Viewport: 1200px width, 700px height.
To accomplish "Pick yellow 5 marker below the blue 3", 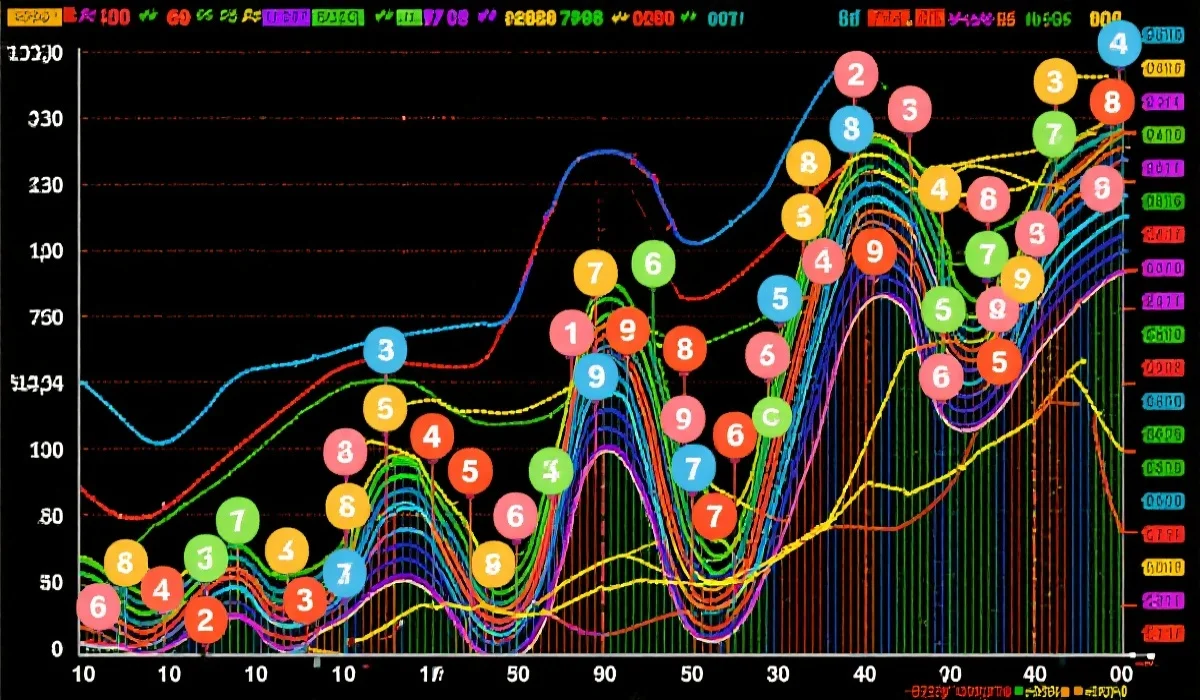I will pyautogui.click(x=385, y=408).
